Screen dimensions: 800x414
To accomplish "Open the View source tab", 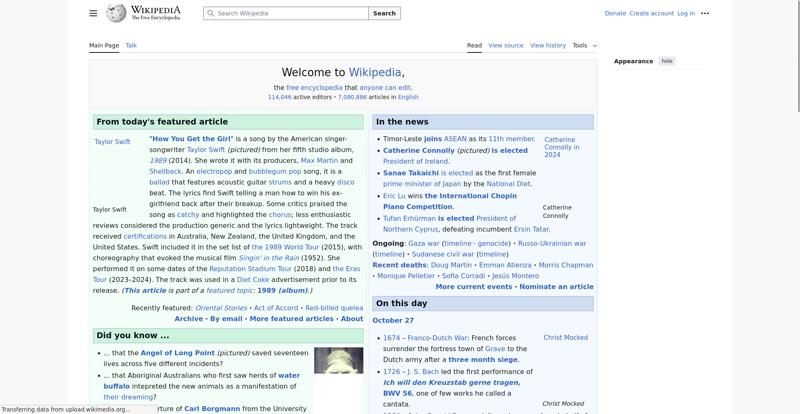I will pyautogui.click(x=506, y=45).
